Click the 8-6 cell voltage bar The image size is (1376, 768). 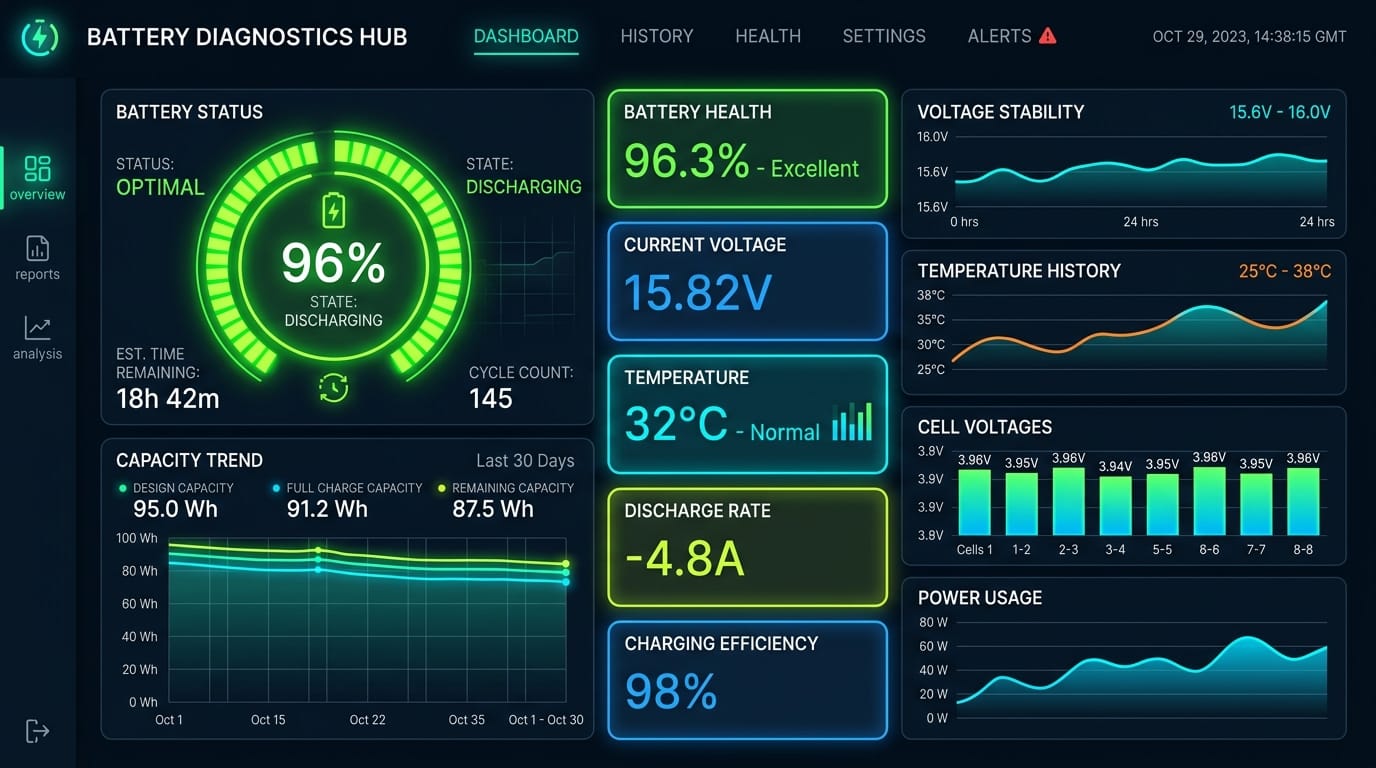point(1209,501)
